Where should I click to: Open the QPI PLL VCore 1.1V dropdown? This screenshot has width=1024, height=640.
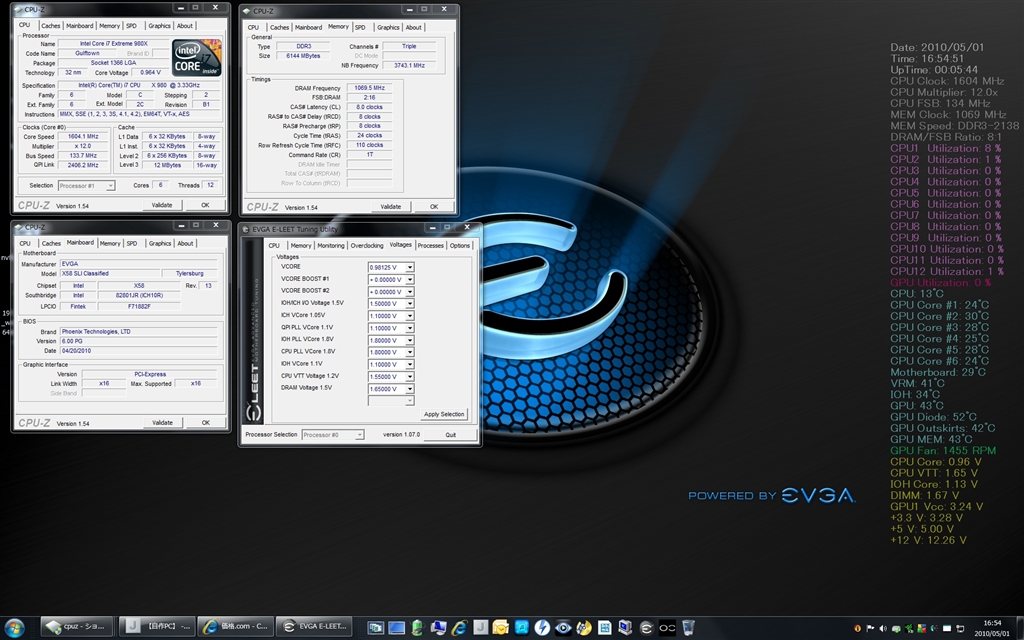[x=409, y=328]
